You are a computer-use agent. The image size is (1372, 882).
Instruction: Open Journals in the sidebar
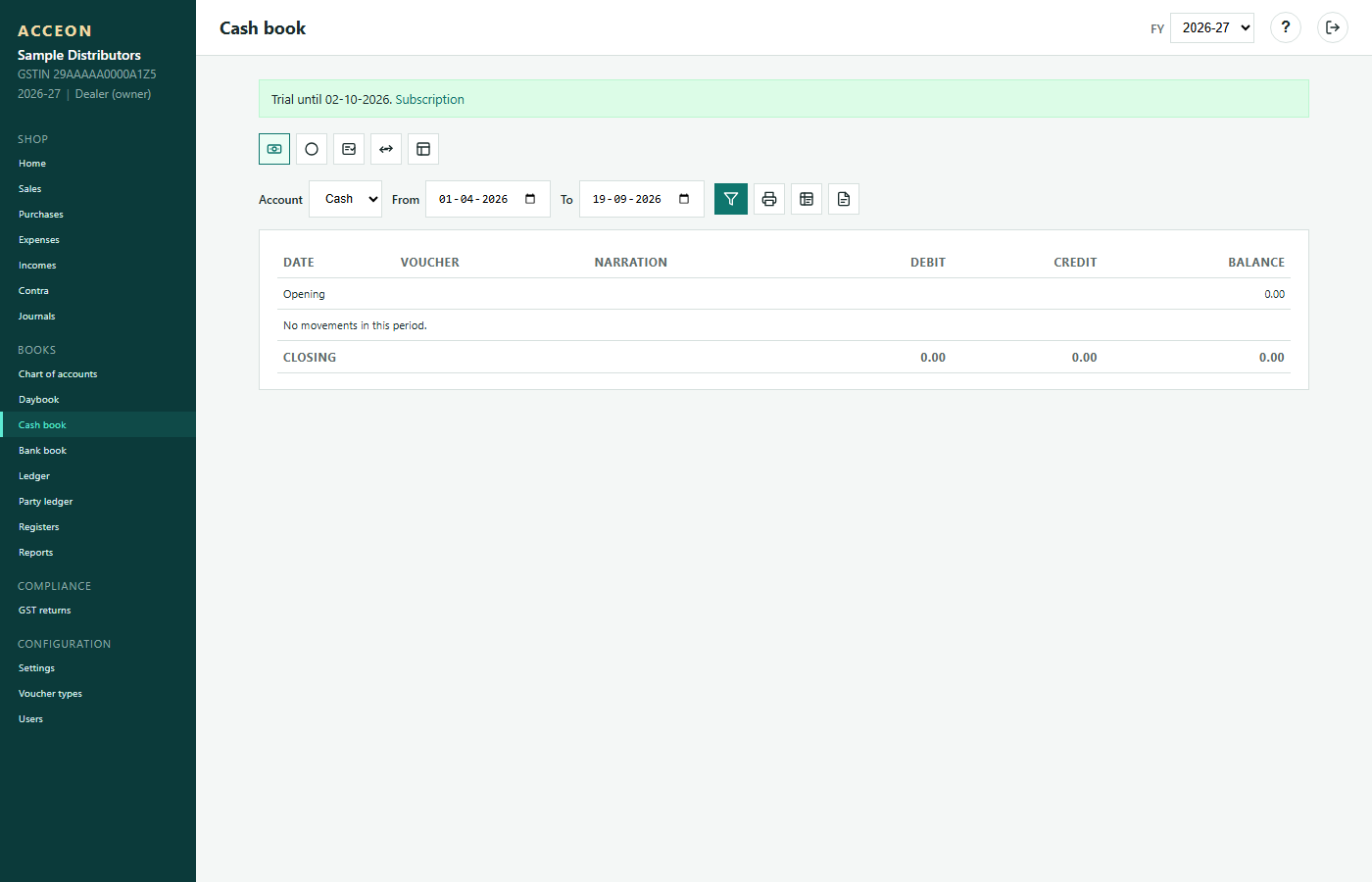[98, 317]
